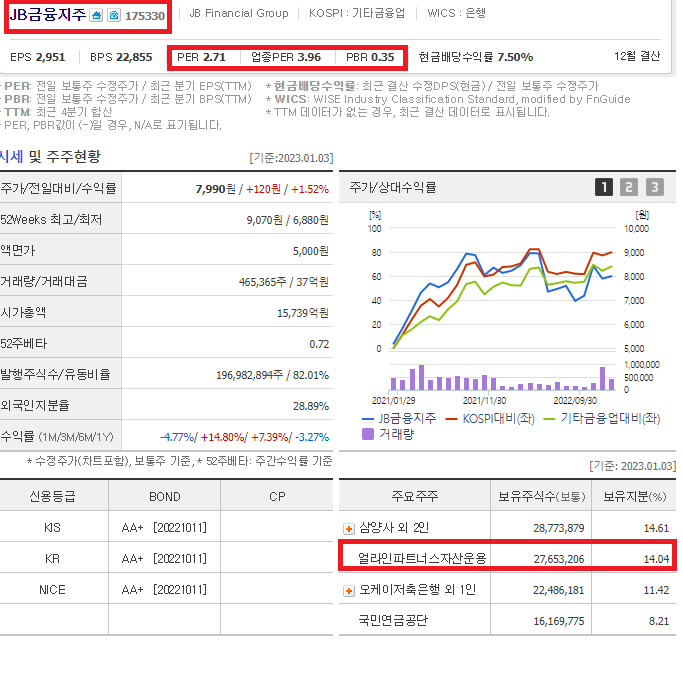The image size is (683, 676).
Task: Click 얼라인파트너스자산운용 shareholder name
Action: tap(422, 558)
